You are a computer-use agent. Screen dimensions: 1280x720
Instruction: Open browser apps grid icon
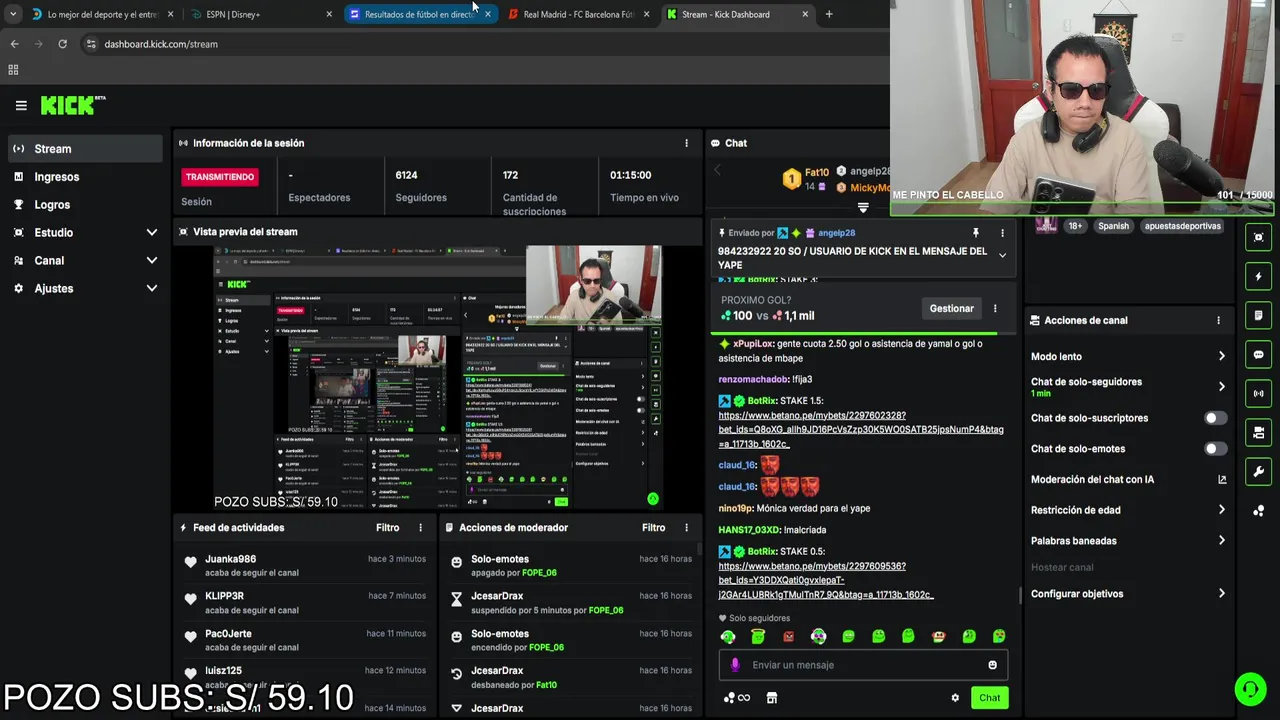tap(13, 70)
